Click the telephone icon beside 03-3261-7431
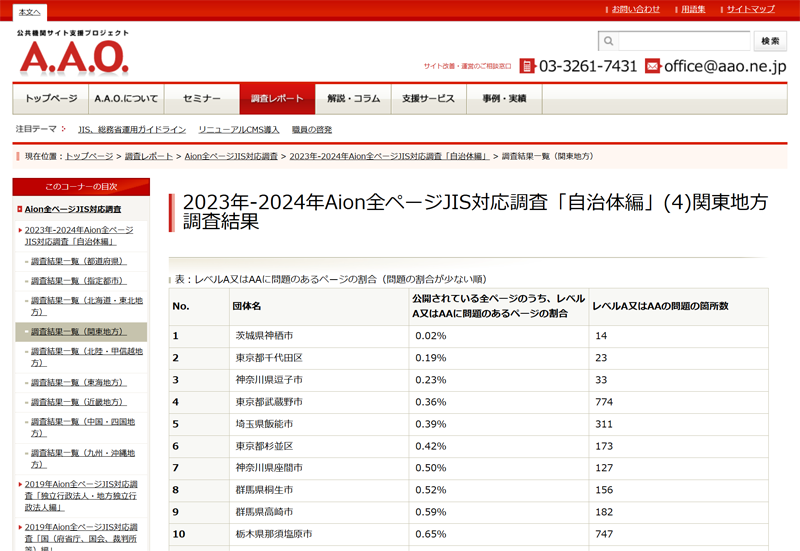Screen dimensions: 800x551 coord(527,66)
